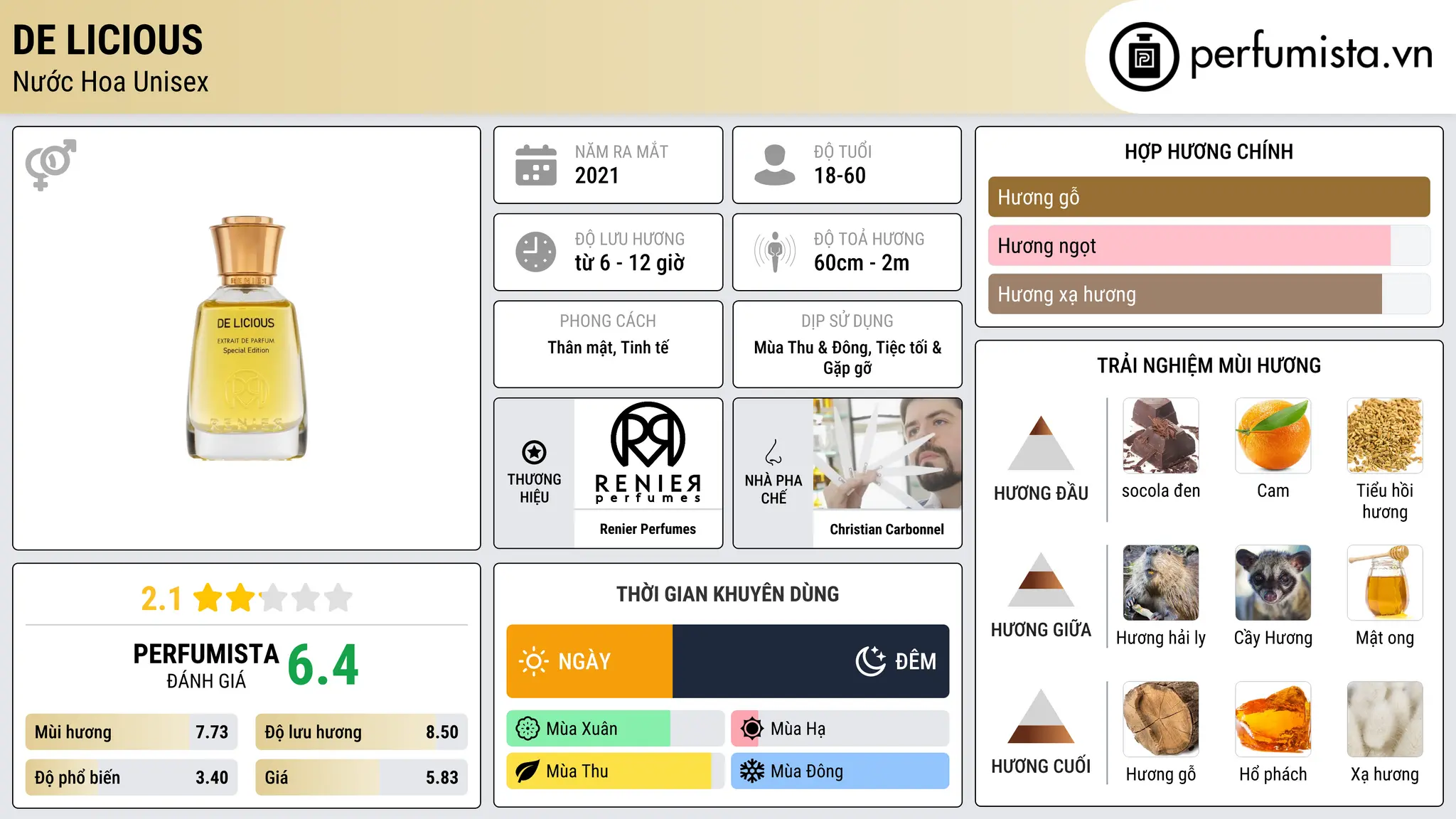Click the Christian Carbonnel perfumer name

tap(887, 529)
